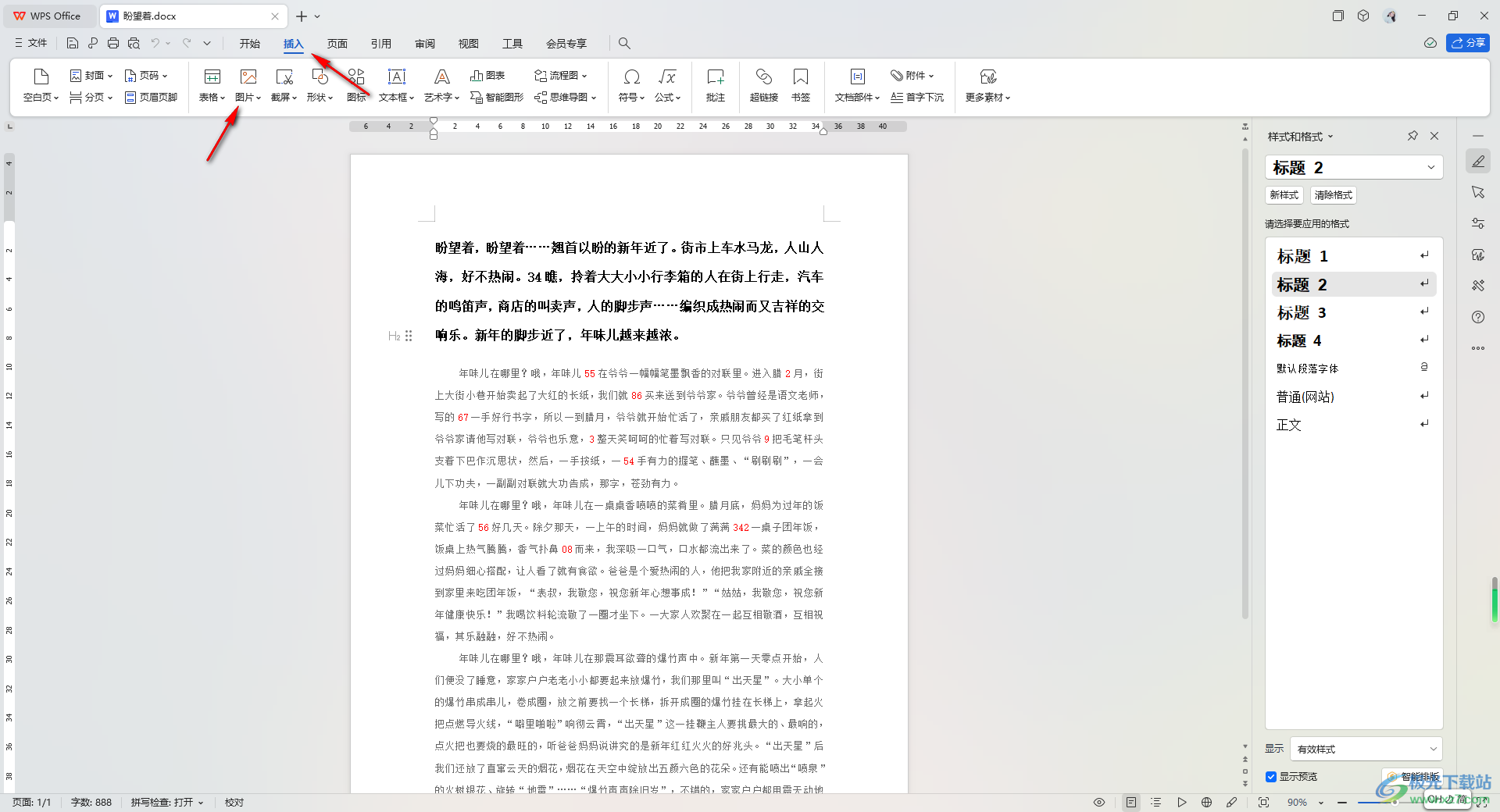Pin the 样式和格式 panel
The width and height of the screenshot is (1500, 812).
[x=1412, y=136]
